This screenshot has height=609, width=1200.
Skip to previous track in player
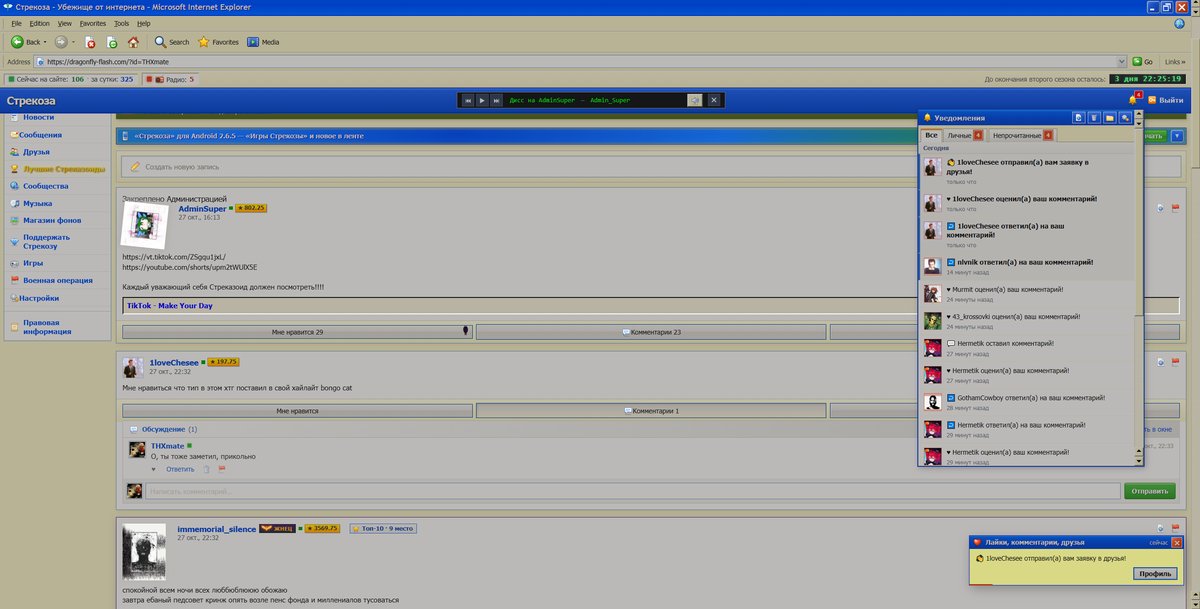(x=467, y=100)
